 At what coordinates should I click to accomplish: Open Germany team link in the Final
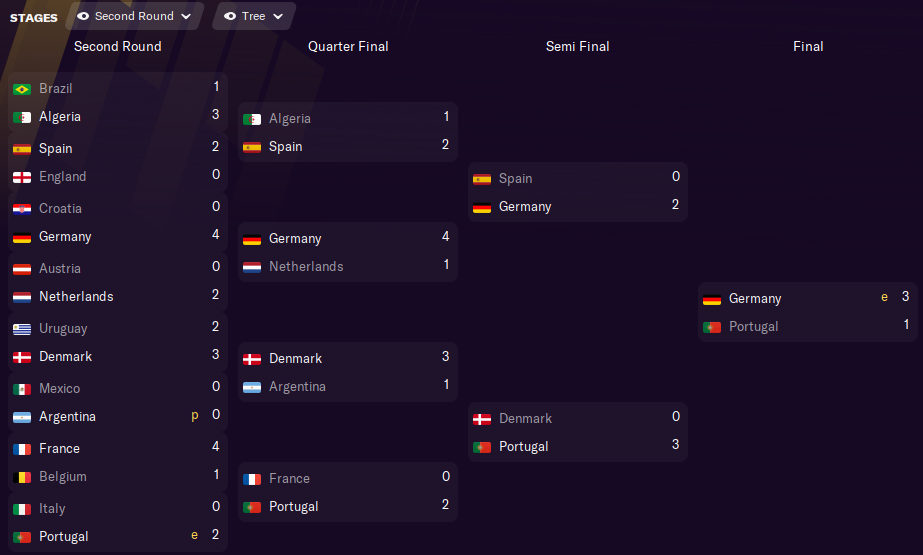[755, 299]
